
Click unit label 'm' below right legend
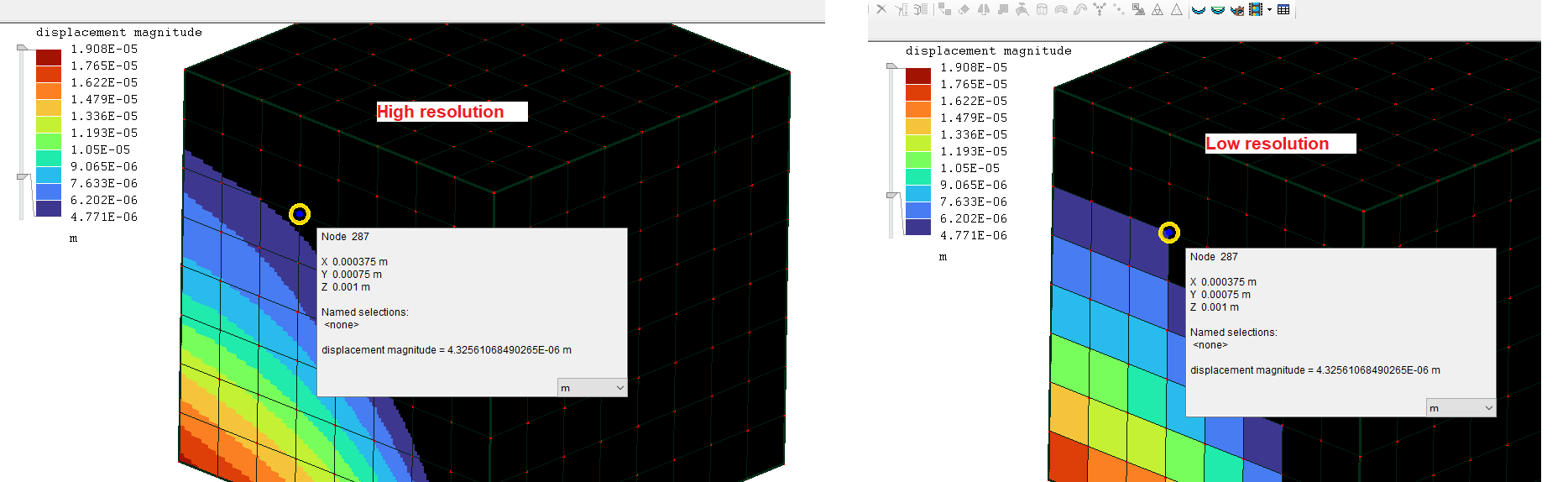pos(943,257)
